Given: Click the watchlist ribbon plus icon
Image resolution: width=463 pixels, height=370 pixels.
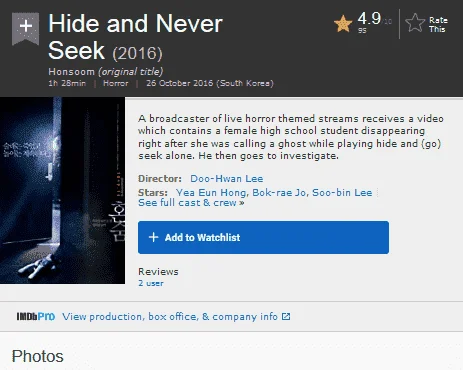Looking at the screenshot, I should tap(26, 28).
